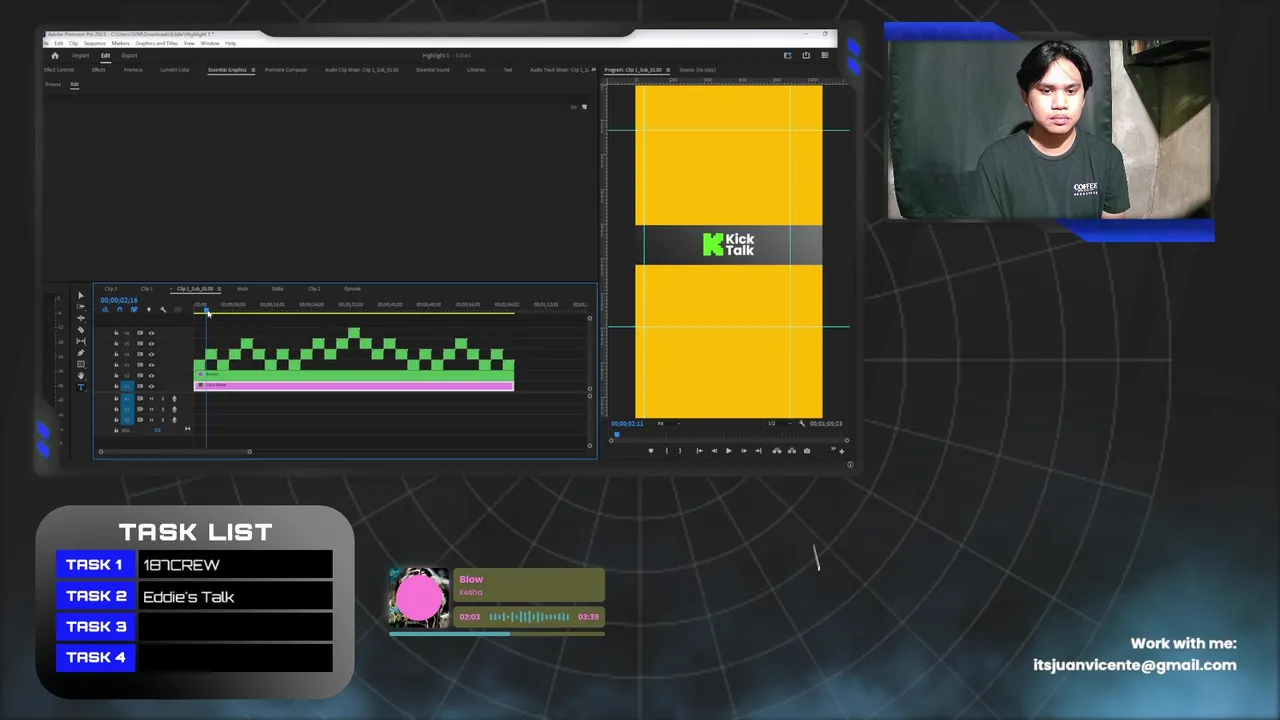Screen dimensions: 1280x720
Task: Toggle lock on track V3
Action: tap(116, 365)
